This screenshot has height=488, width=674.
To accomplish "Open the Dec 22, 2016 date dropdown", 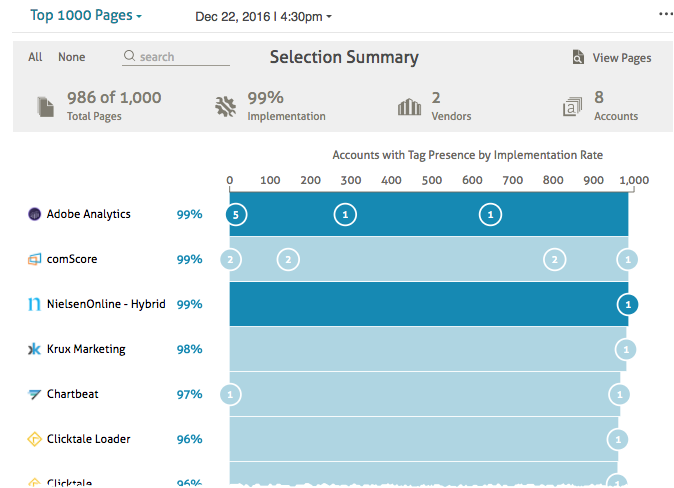I will [x=263, y=17].
